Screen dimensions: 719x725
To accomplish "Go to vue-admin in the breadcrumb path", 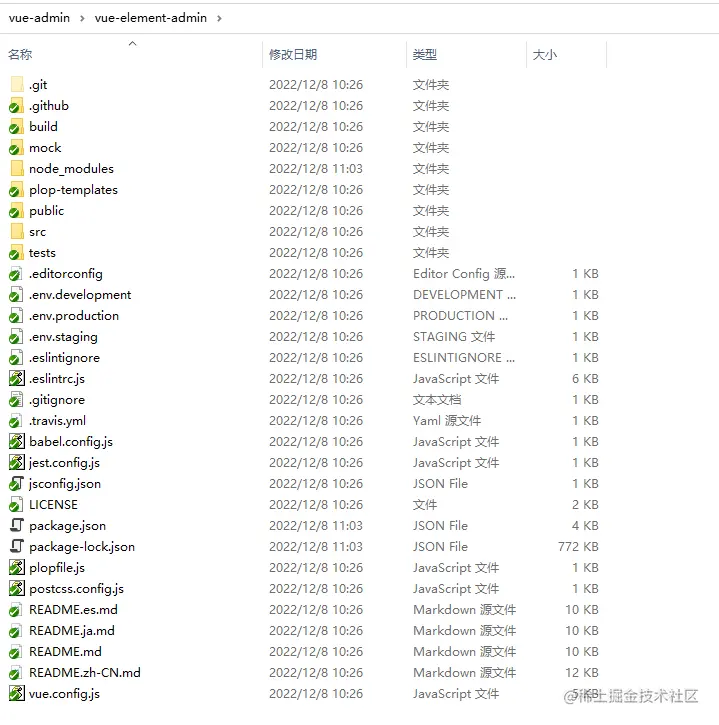I will (x=39, y=18).
